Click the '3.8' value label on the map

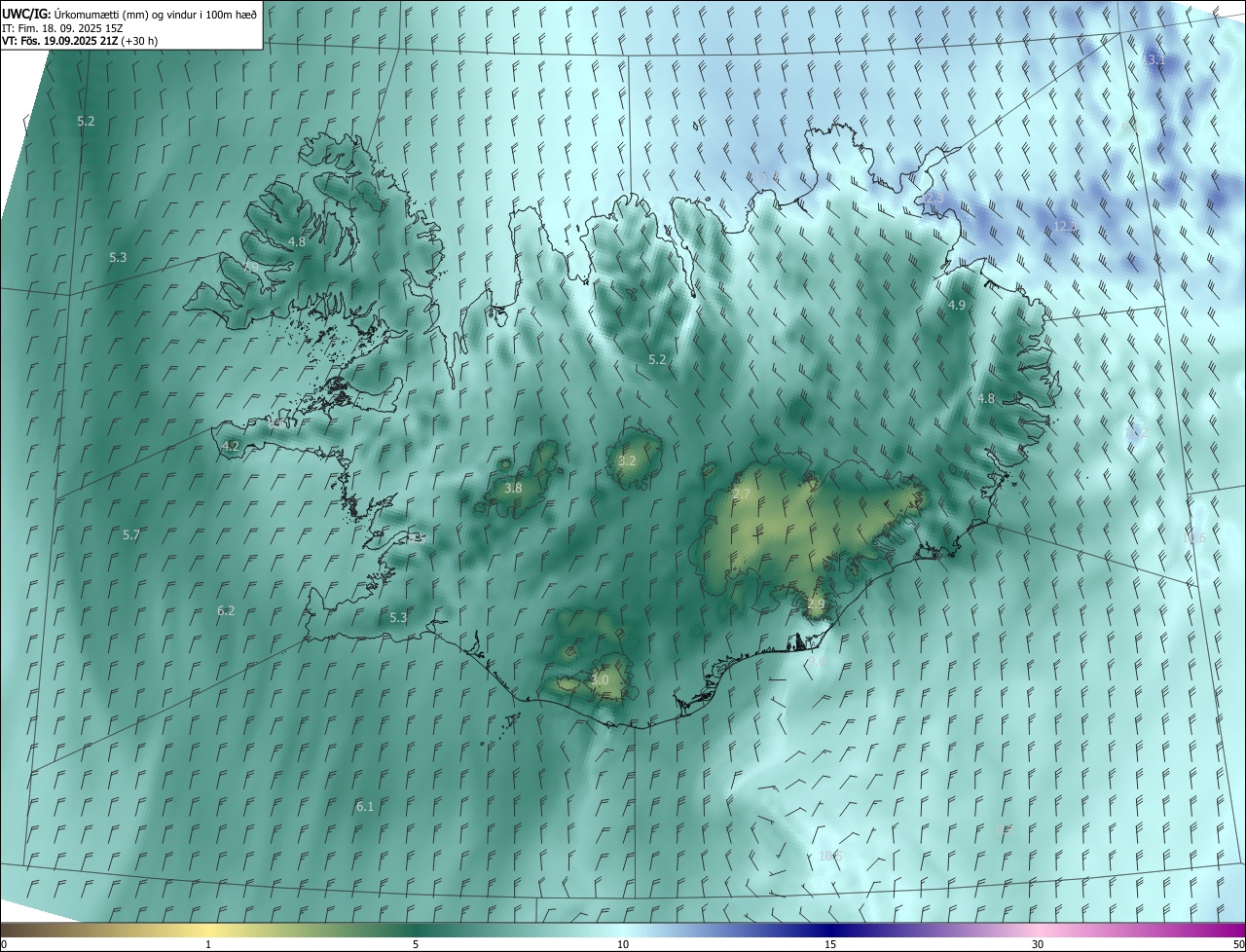(513, 488)
